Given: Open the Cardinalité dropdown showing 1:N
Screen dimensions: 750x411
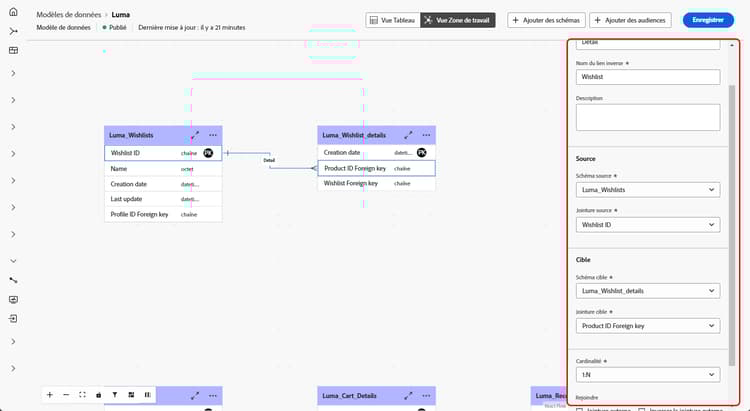Looking at the screenshot, I should (648, 375).
